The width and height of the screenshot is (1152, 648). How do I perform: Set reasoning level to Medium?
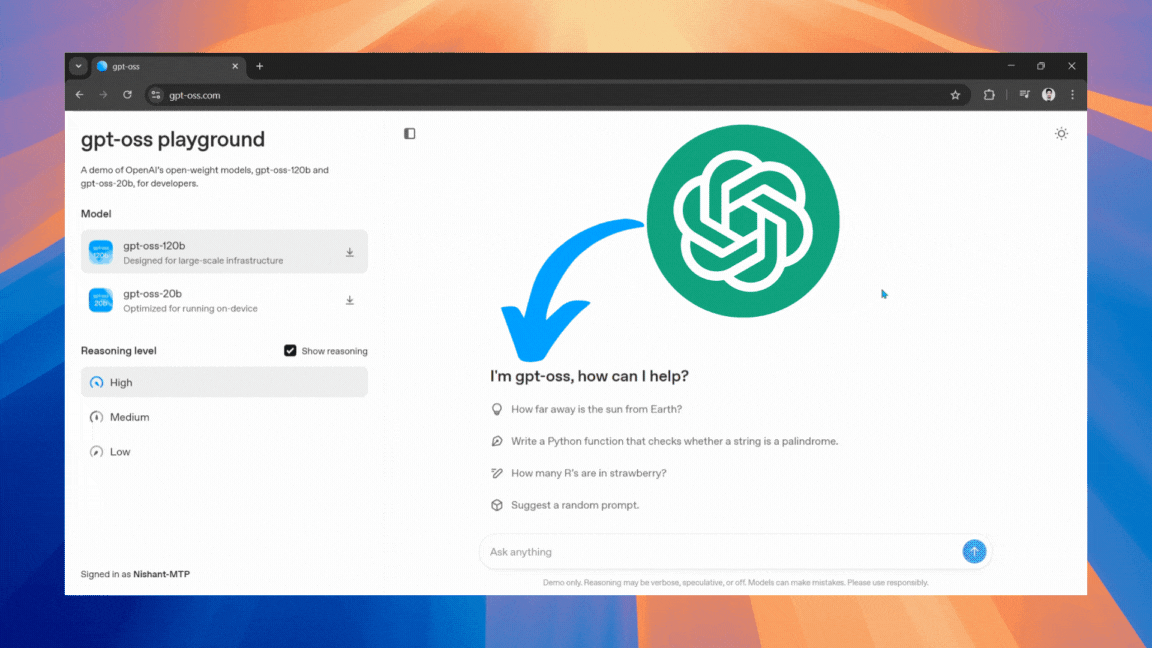[x=224, y=417]
